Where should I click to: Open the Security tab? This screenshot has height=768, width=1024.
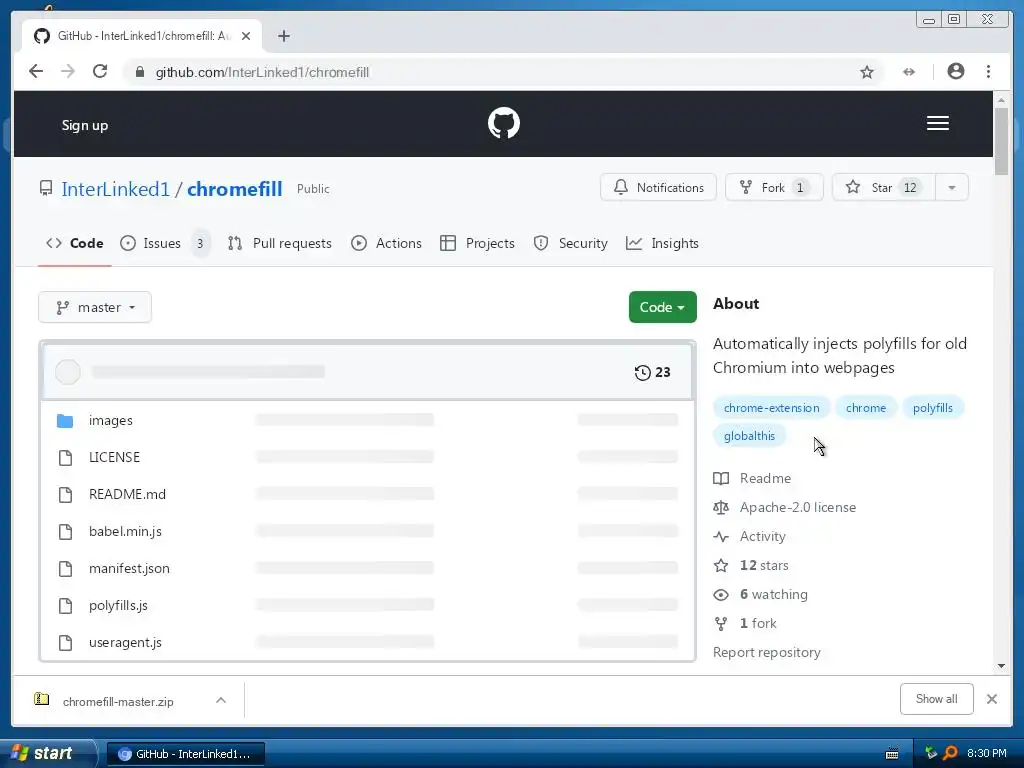(x=570, y=244)
